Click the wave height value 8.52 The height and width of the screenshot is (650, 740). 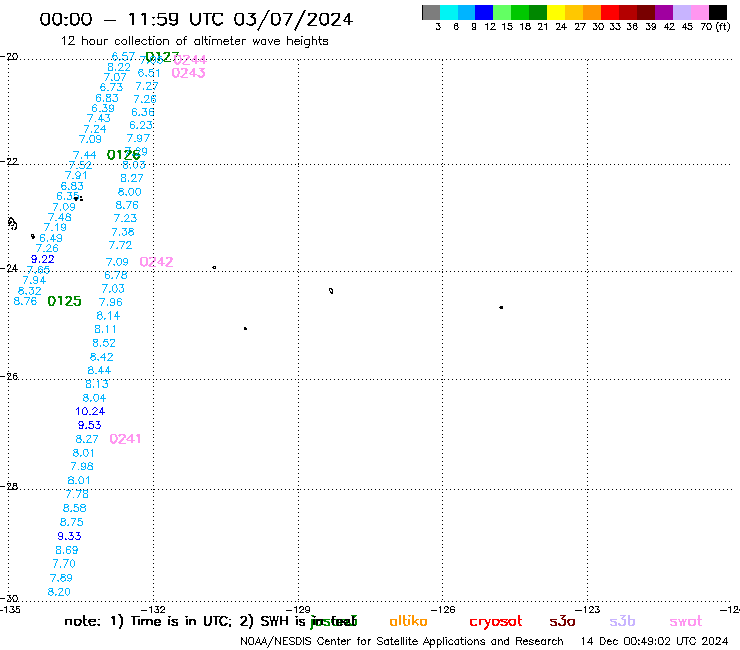tap(104, 343)
